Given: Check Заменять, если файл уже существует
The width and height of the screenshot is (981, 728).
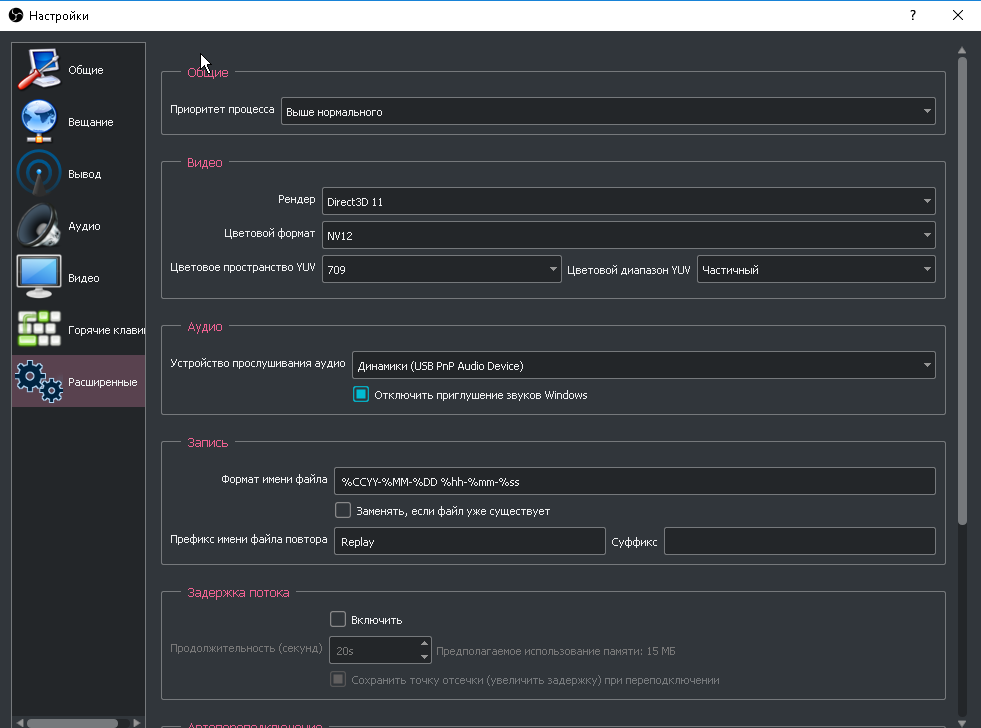Looking at the screenshot, I should click(x=343, y=510).
